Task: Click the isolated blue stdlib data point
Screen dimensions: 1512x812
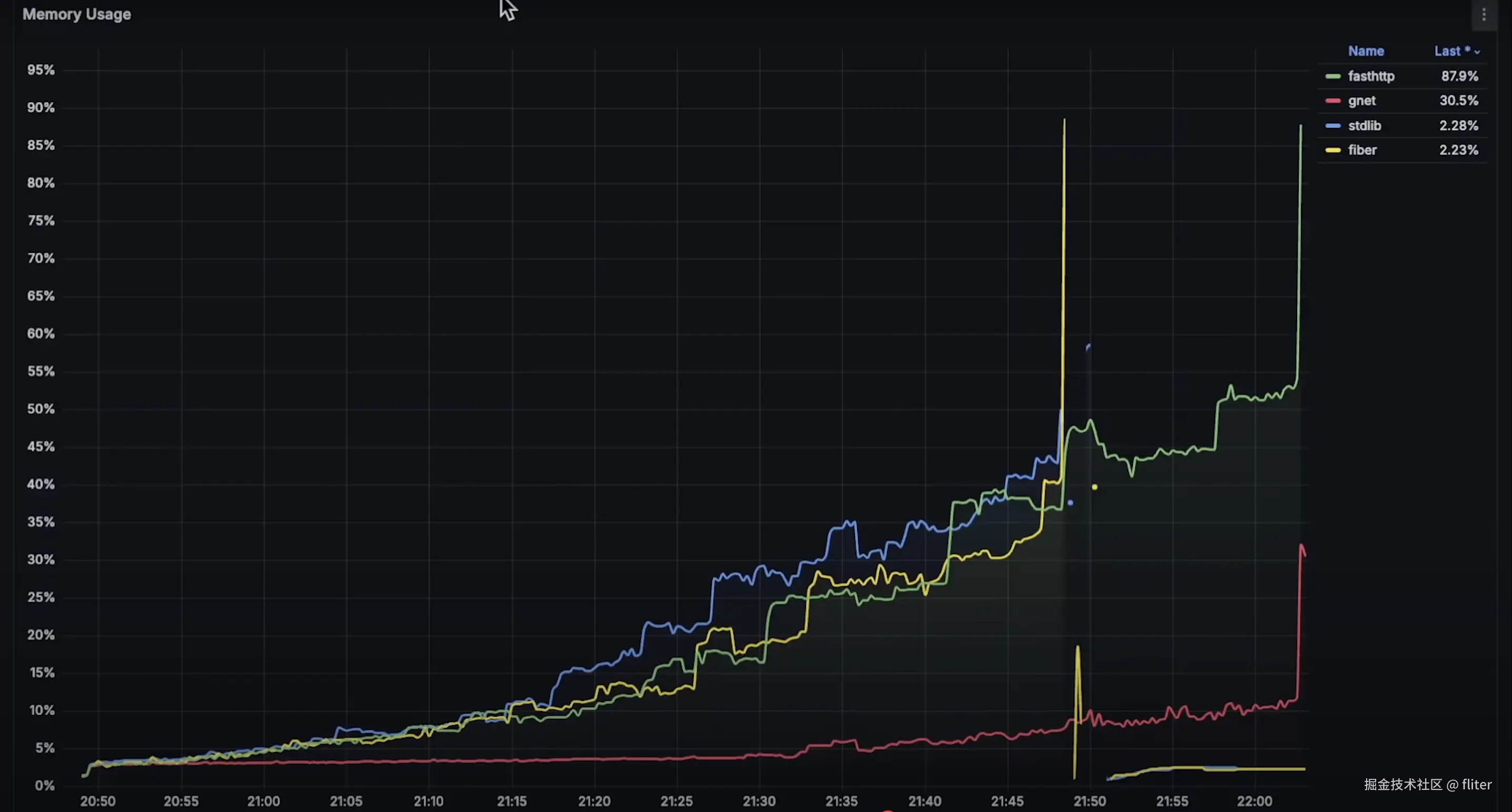Action: (x=1070, y=502)
